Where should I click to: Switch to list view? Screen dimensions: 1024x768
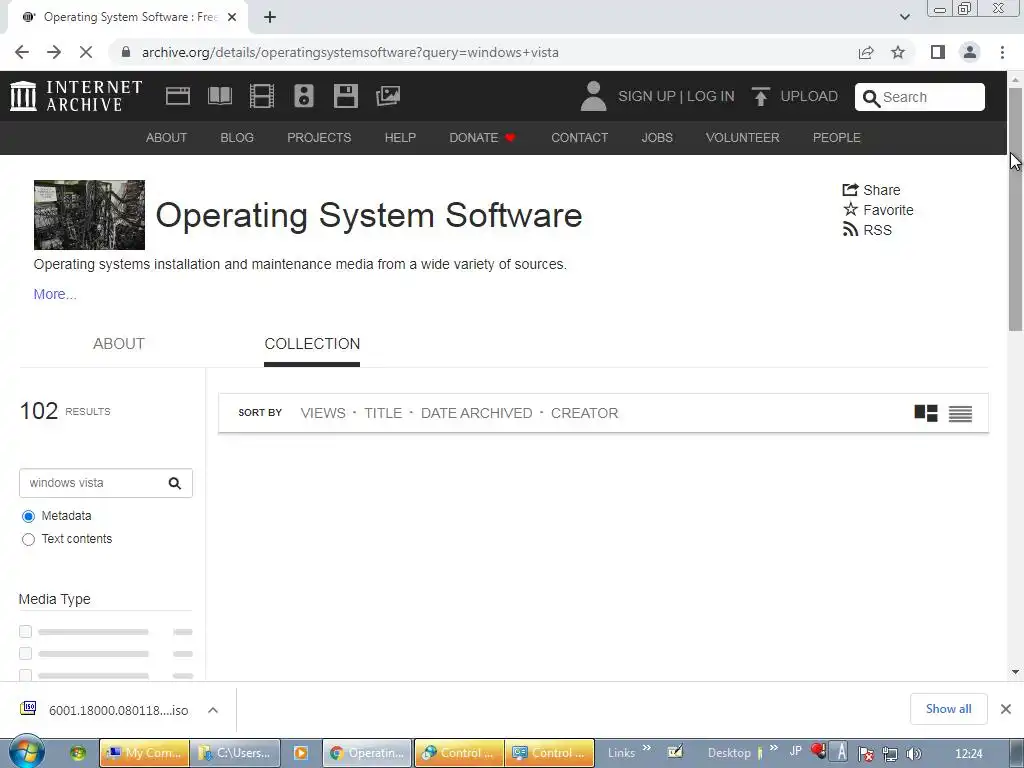tap(960, 413)
